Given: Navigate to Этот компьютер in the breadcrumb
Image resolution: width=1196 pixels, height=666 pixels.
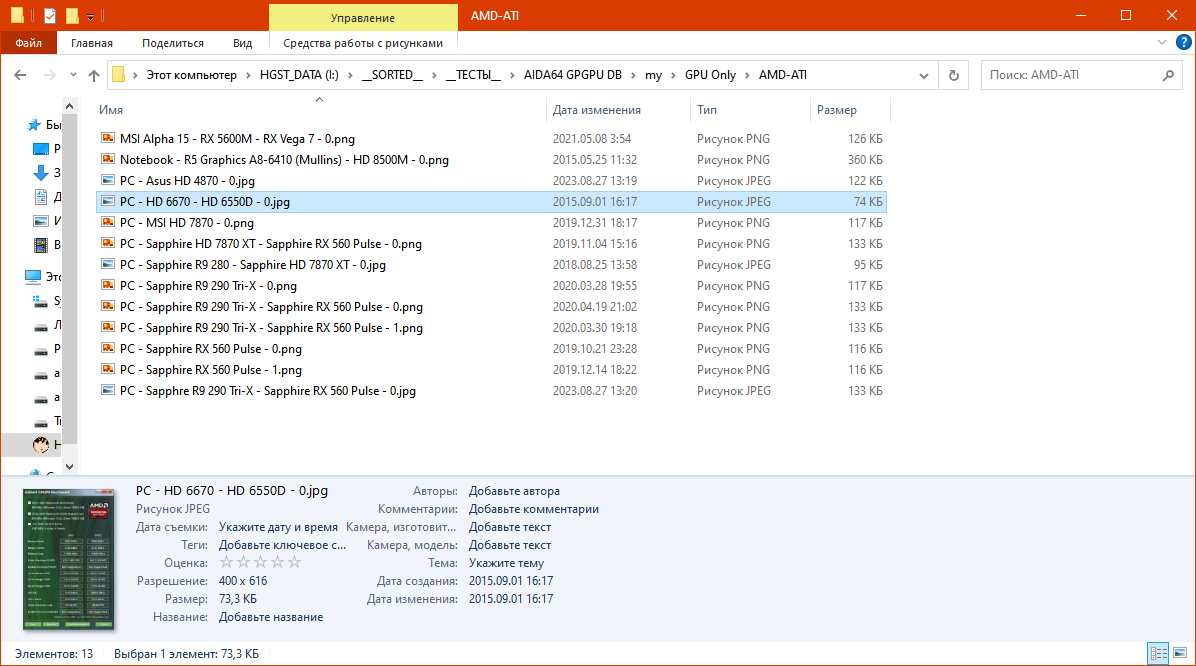Looking at the screenshot, I should (191, 75).
